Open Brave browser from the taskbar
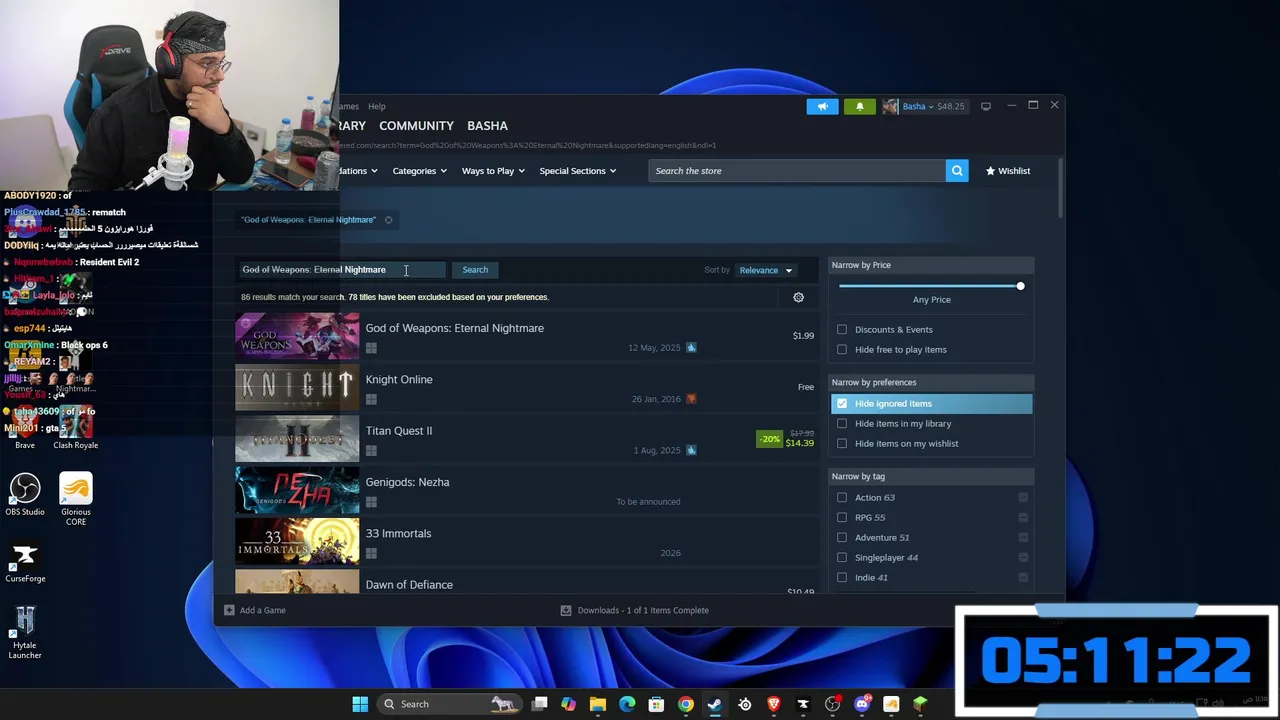The height and width of the screenshot is (720, 1280). 773,704
